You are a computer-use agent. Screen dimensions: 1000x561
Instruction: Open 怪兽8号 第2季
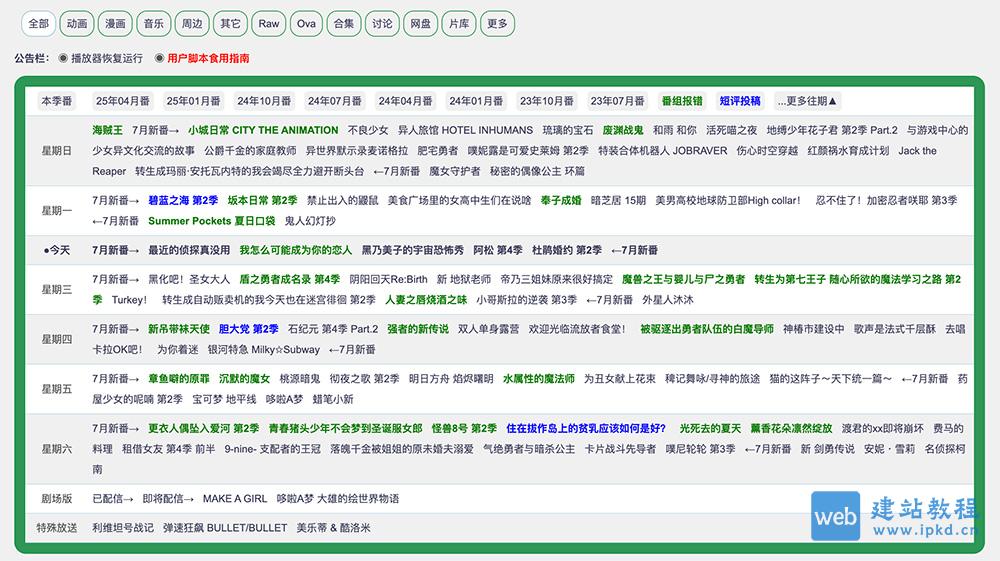click(x=464, y=428)
